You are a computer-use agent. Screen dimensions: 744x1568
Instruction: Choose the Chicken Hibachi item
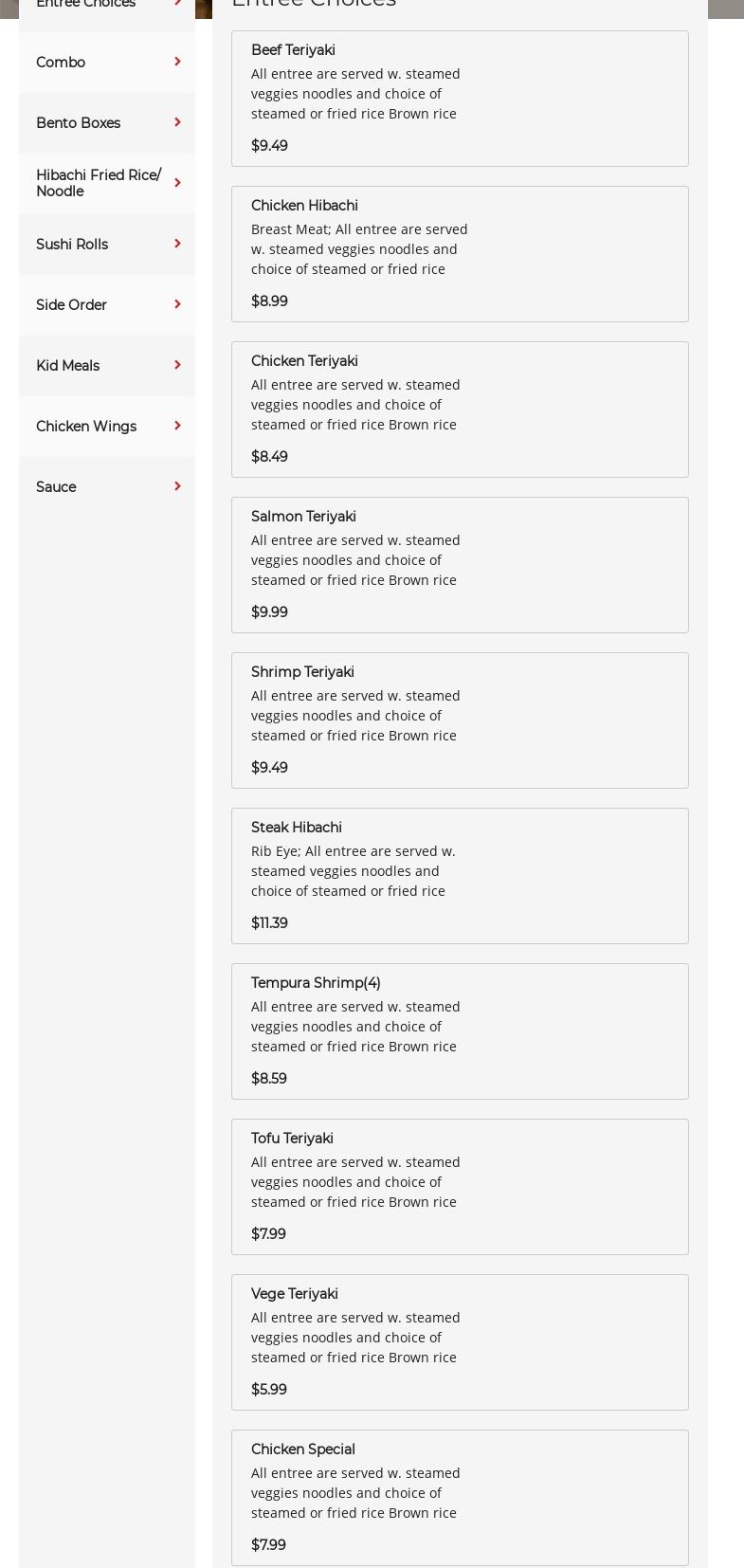pyautogui.click(x=304, y=206)
